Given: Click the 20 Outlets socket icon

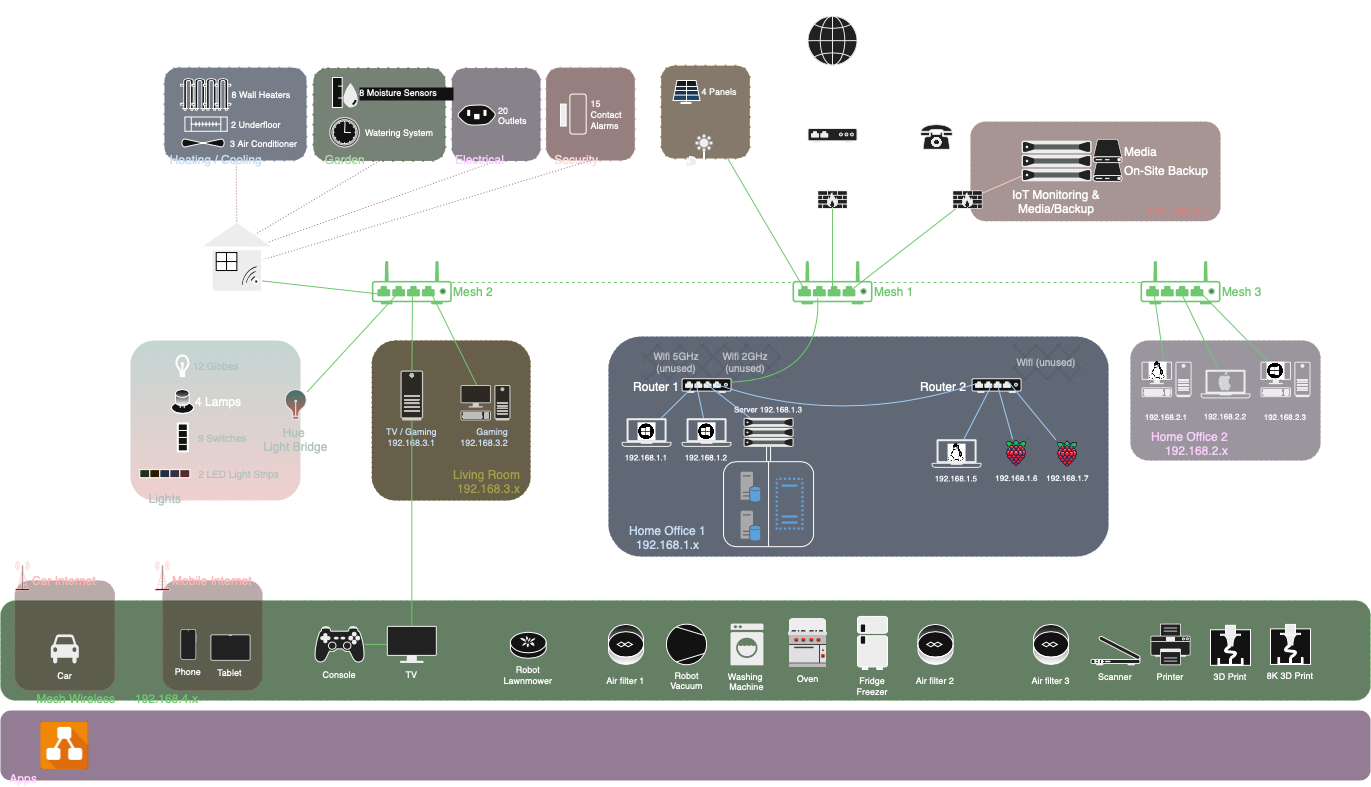Looking at the screenshot, I should pyautogui.click(x=476, y=114).
